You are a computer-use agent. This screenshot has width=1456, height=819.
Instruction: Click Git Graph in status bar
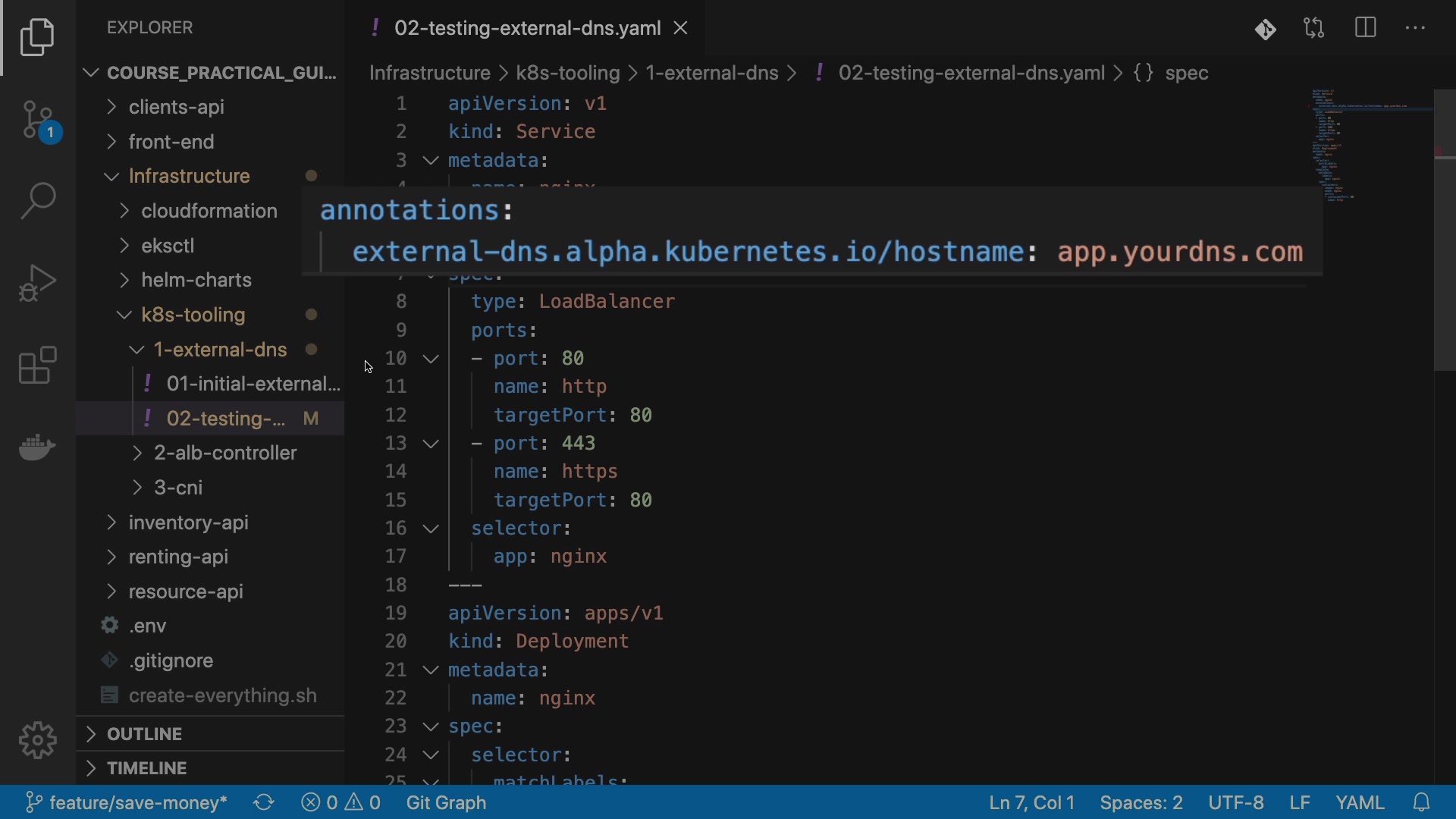tap(446, 802)
